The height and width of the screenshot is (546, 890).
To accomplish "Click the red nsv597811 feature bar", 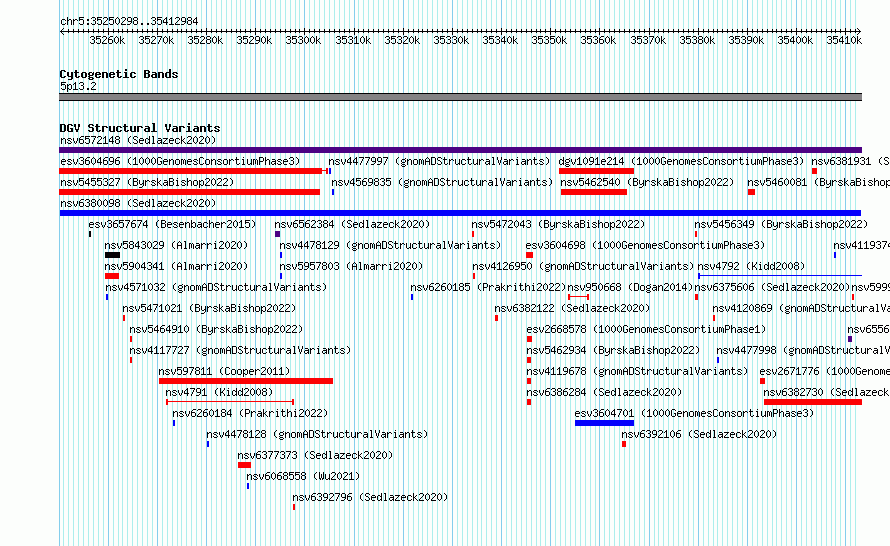I will [x=246, y=381].
